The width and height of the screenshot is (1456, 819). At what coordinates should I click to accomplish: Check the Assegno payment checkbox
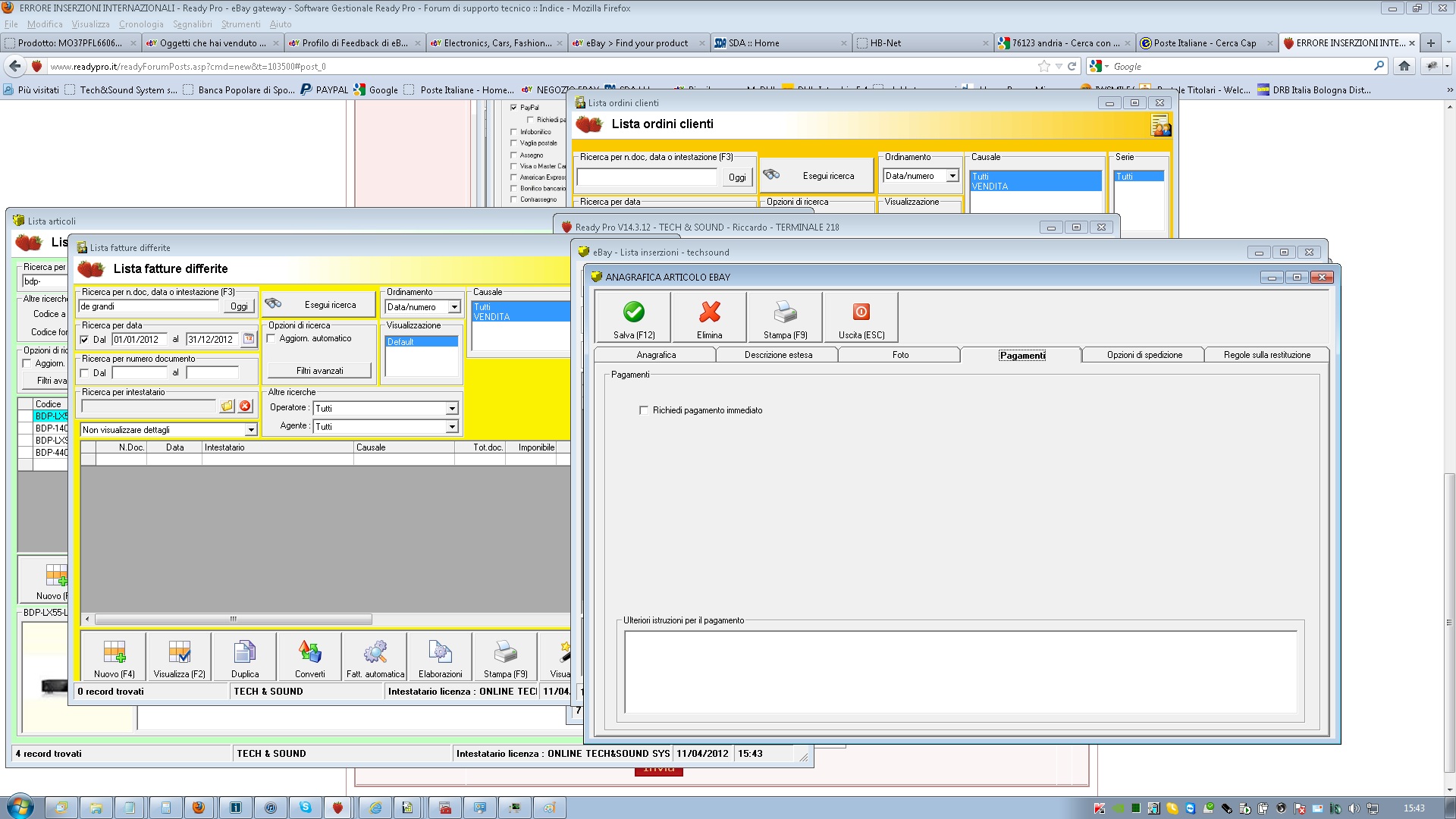tap(513, 155)
